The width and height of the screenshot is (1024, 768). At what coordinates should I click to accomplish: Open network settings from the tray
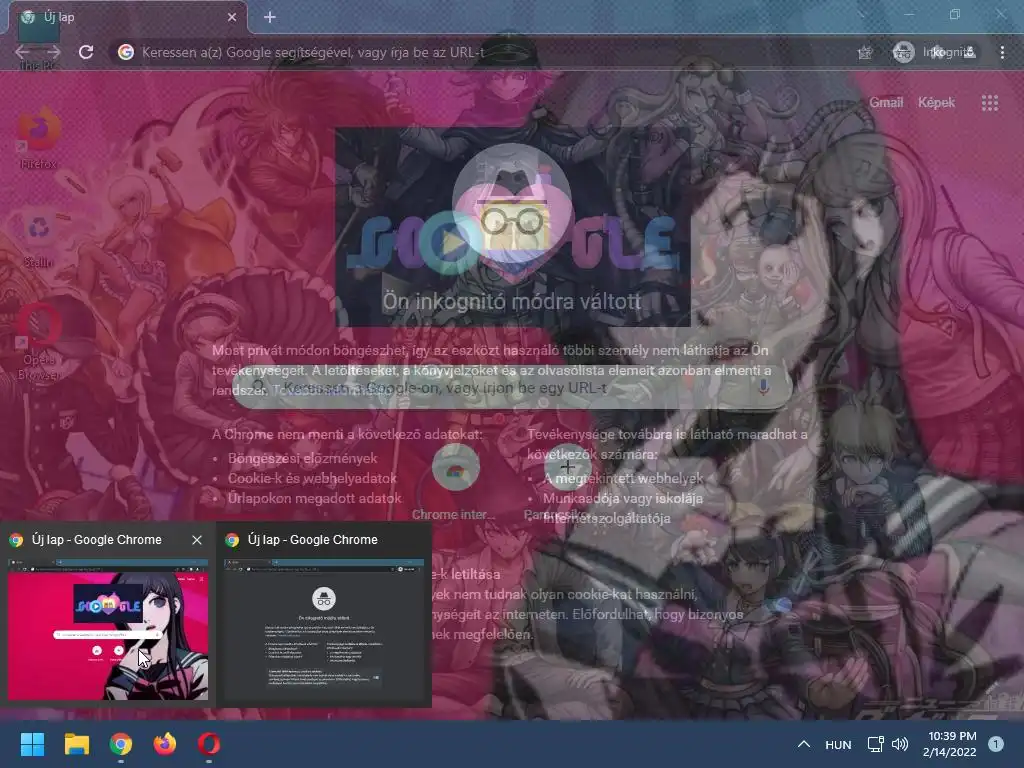click(x=875, y=744)
